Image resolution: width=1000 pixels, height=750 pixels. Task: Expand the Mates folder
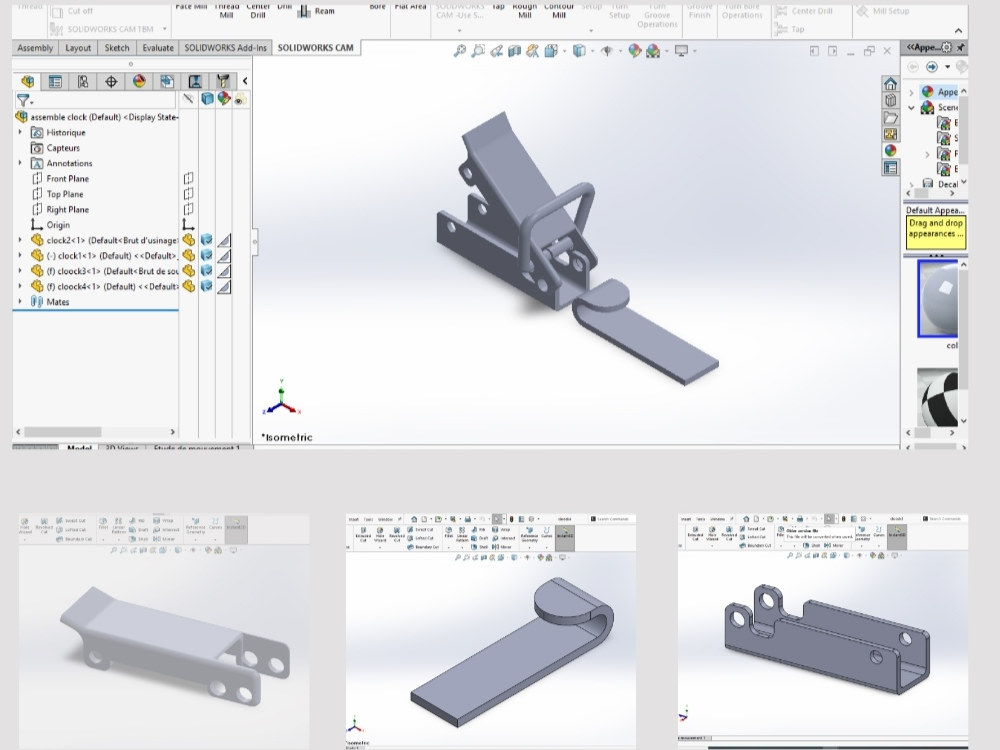coord(18,301)
